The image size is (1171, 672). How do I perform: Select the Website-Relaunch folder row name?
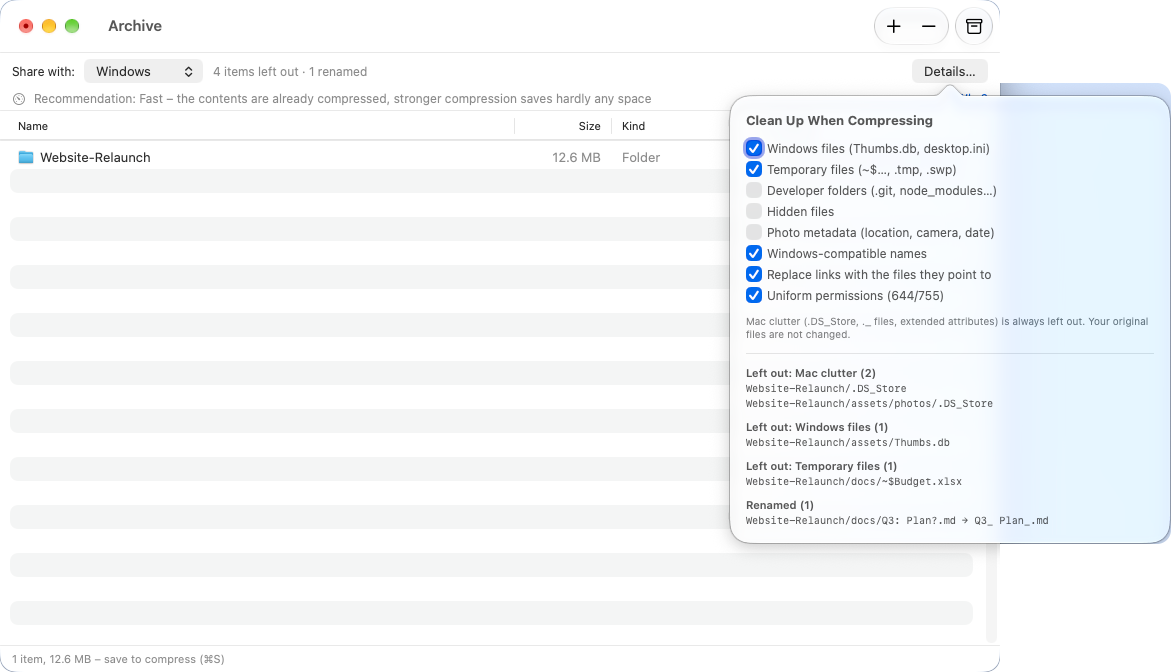coord(95,158)
